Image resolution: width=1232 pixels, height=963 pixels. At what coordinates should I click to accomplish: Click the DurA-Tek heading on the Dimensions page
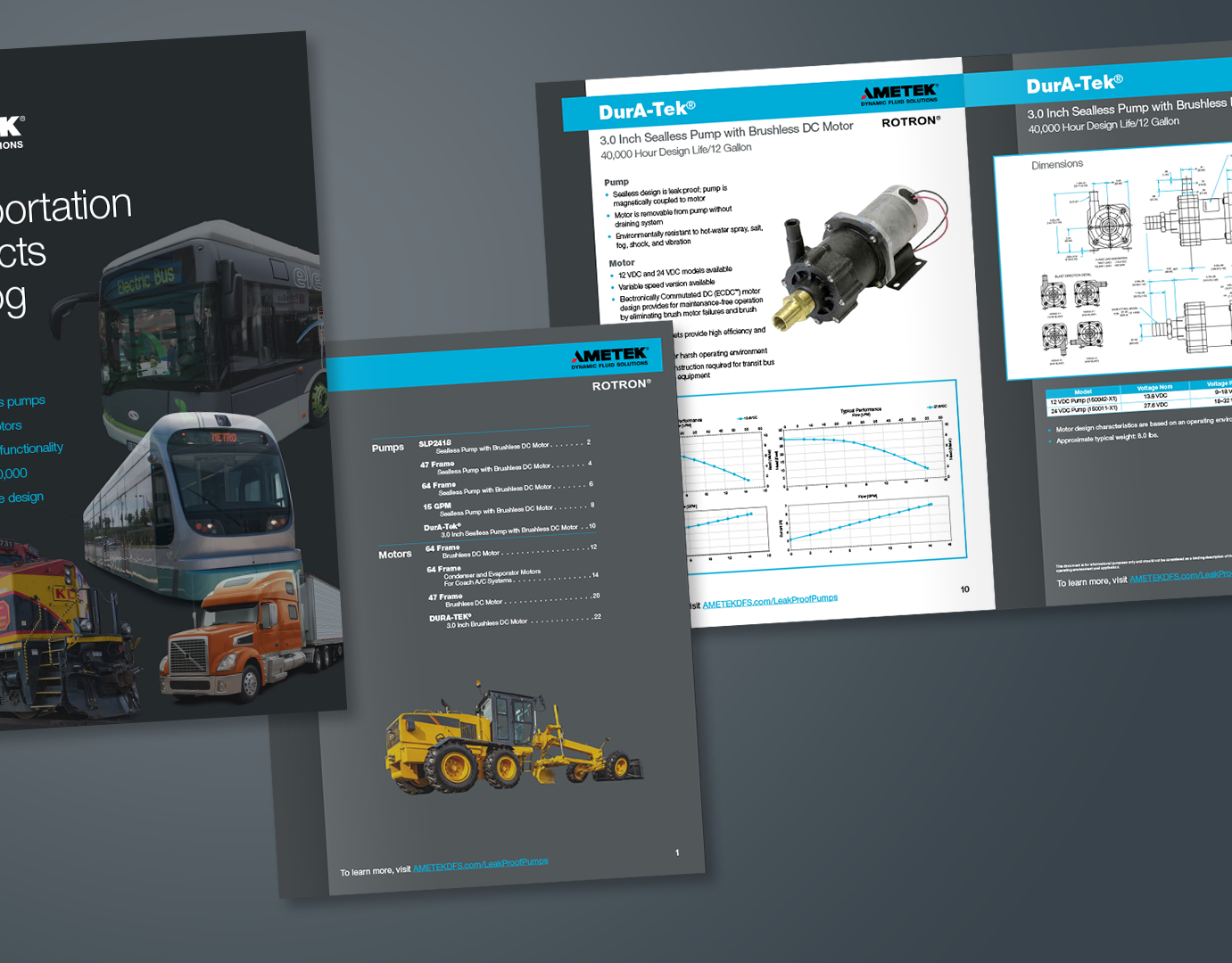point(1074,85)
